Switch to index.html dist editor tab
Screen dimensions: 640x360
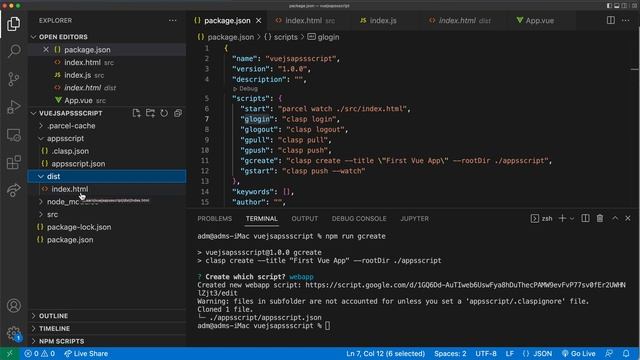464,20
